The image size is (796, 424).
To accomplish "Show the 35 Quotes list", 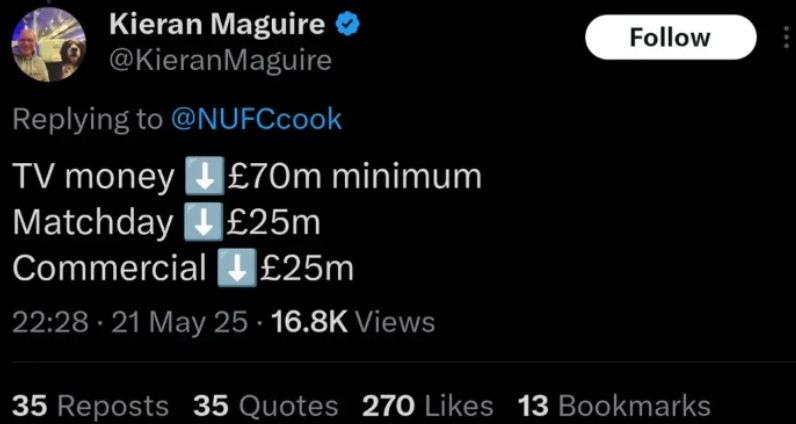I will (265, 406).
